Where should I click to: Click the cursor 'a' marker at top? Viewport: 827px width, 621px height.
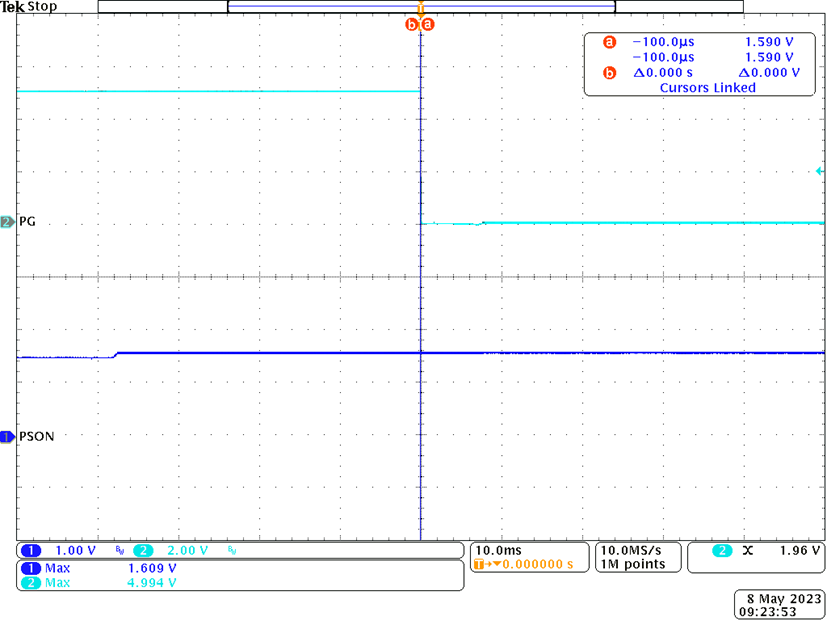[429, 24]
